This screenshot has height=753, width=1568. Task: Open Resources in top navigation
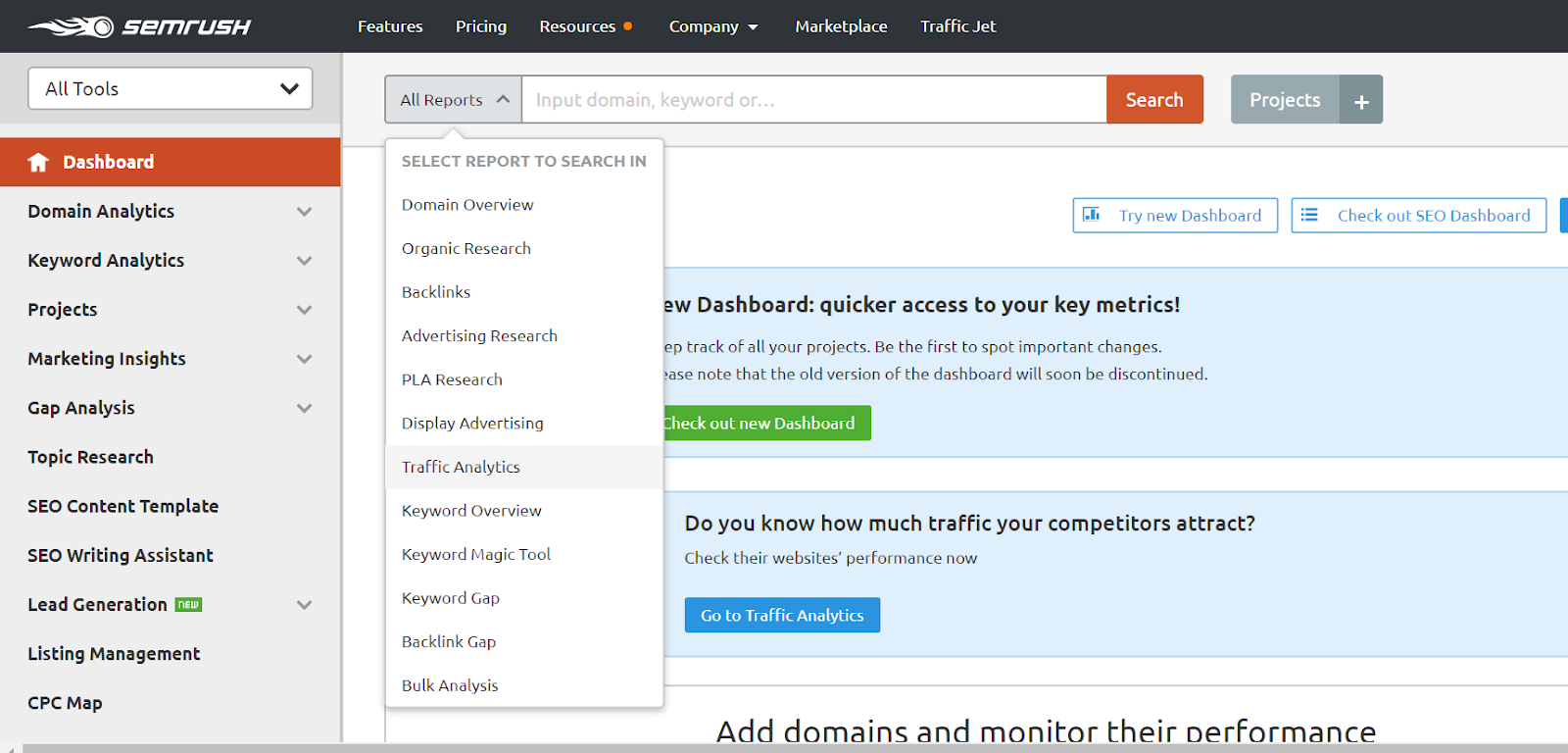point(577,26)
